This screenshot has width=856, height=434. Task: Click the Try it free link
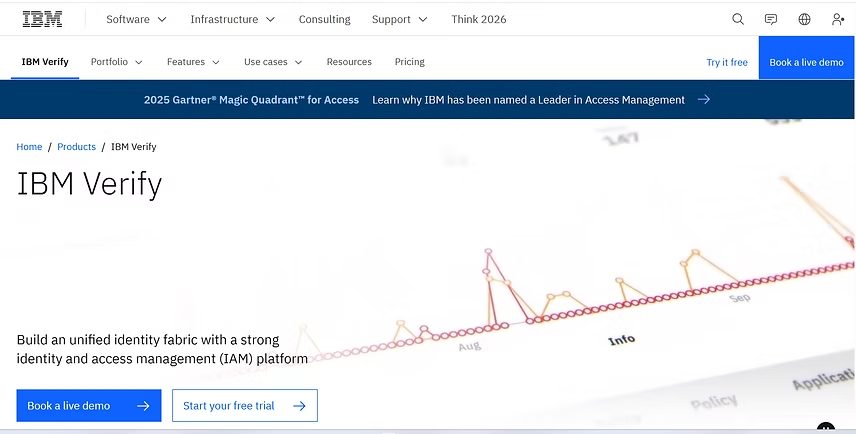[727, 62]
